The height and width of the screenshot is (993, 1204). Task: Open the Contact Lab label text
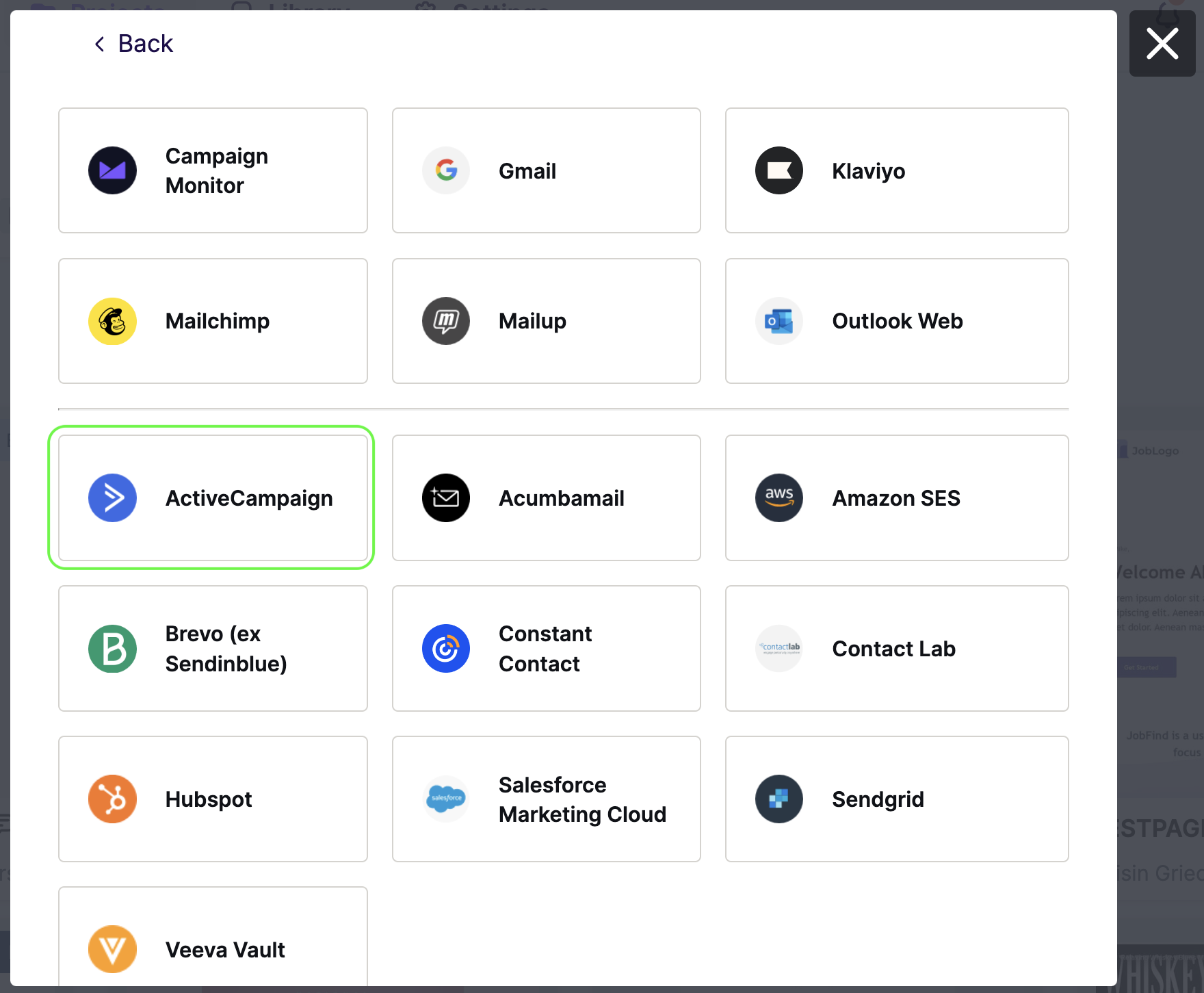point(893,649)
